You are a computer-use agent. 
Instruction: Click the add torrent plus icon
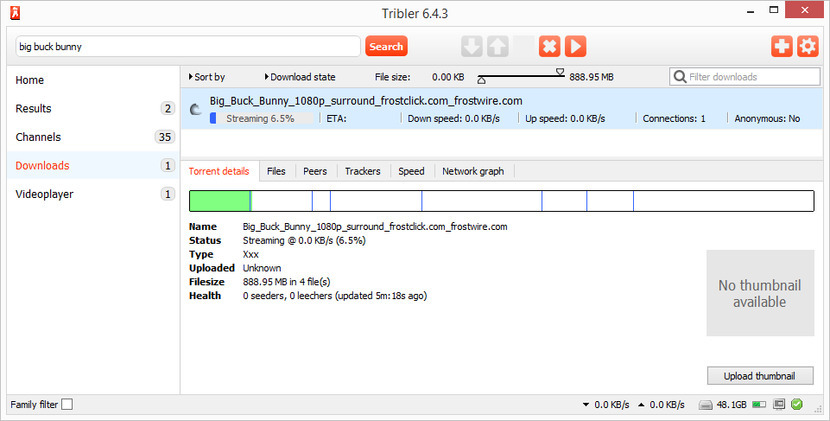(x=781, y=46)
